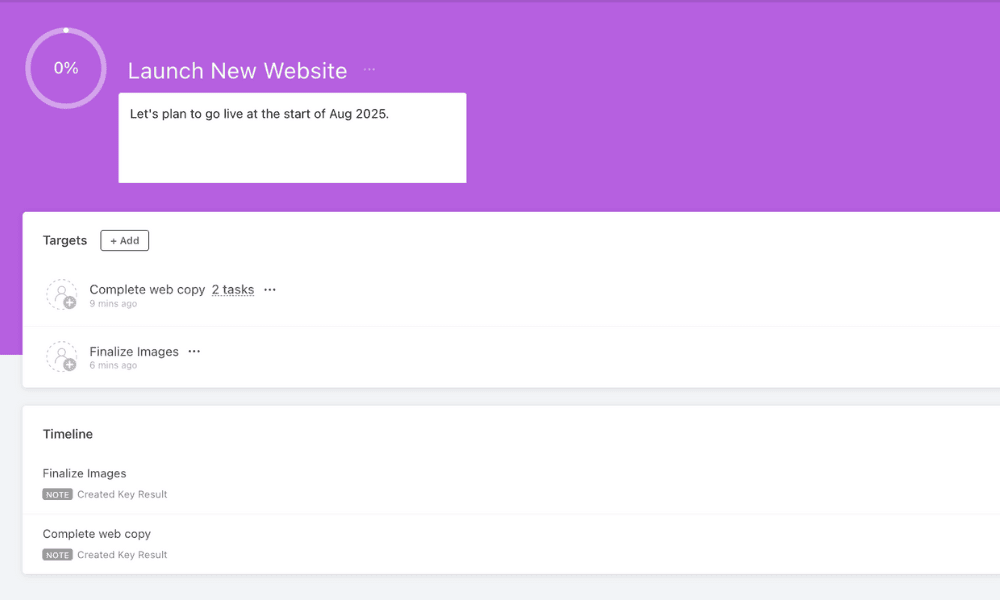1000x600 pixels.
Task: Click the + Add target button
Action: tap(125, 240)
